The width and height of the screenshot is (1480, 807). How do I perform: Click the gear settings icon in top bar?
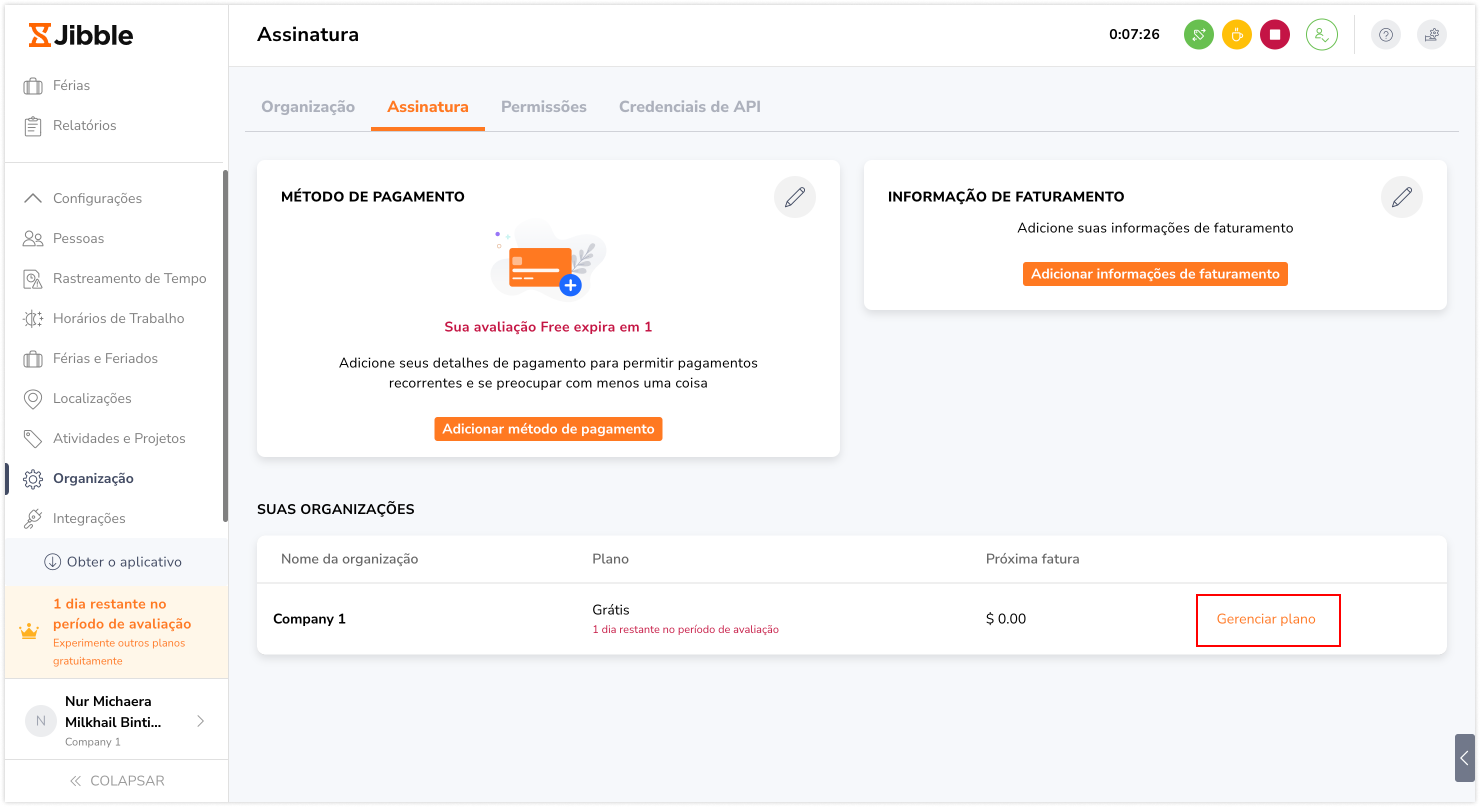point(1432,35)
